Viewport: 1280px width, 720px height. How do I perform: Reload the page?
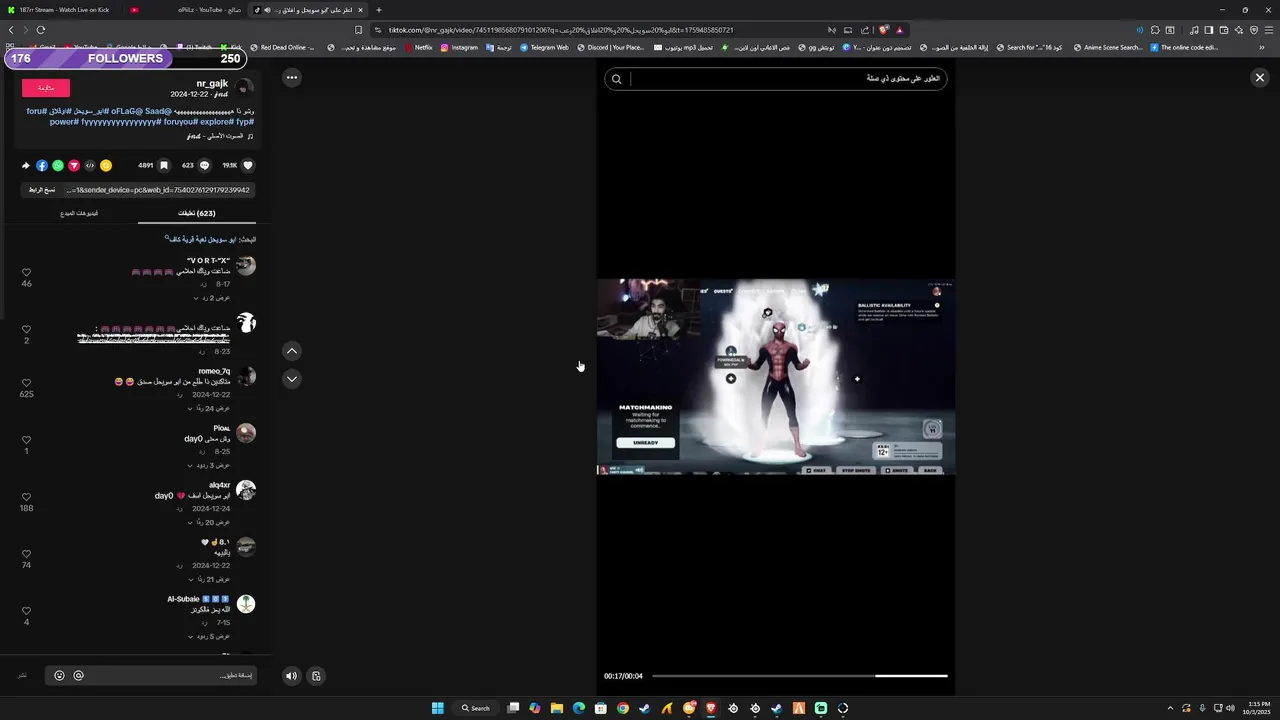pos(41,30)
